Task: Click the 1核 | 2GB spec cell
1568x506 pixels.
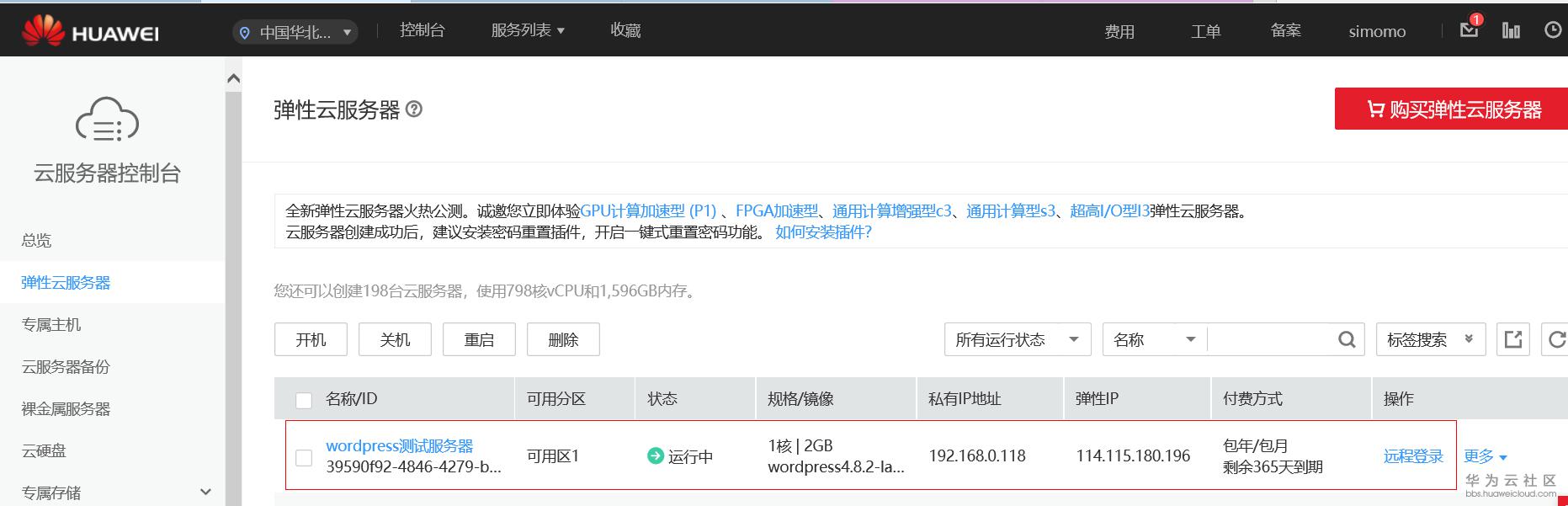Action: point(800,446)
